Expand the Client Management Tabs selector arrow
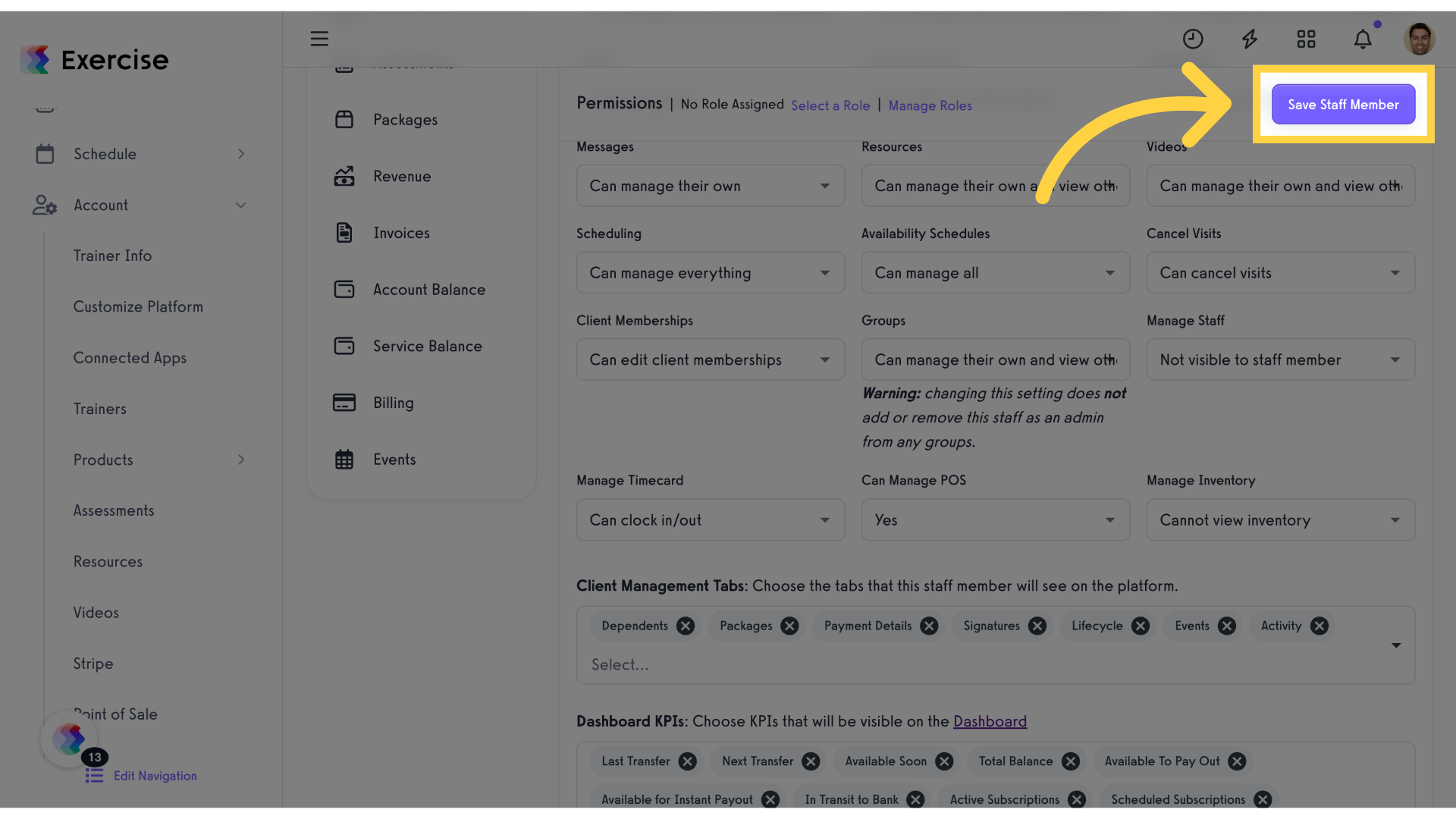The image size is (1456, 819). click(1396, 645)
